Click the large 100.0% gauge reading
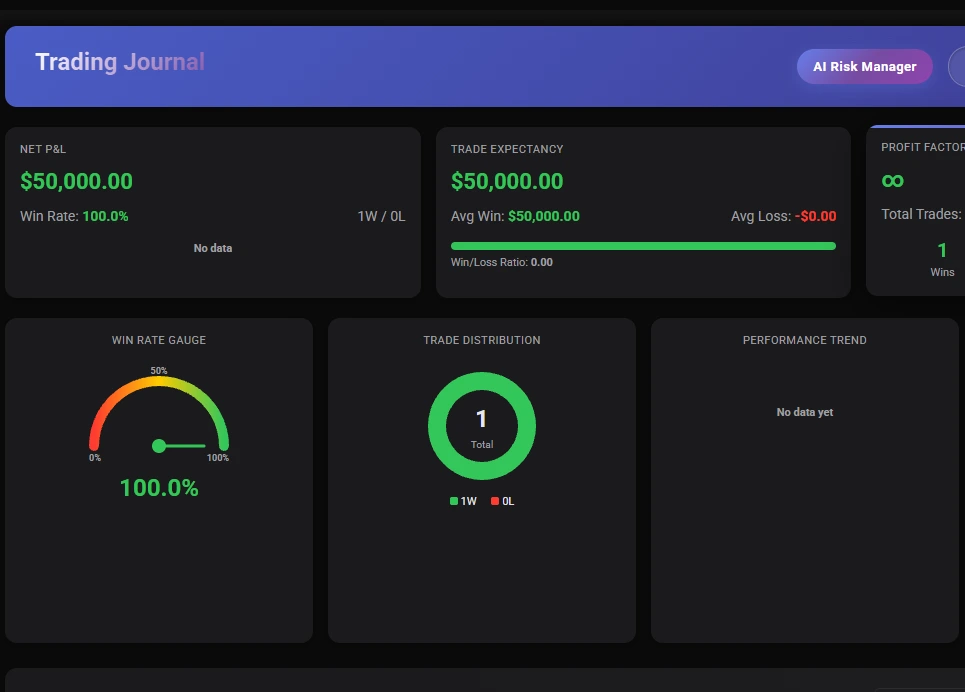965x692 pixels. [159, 488]
